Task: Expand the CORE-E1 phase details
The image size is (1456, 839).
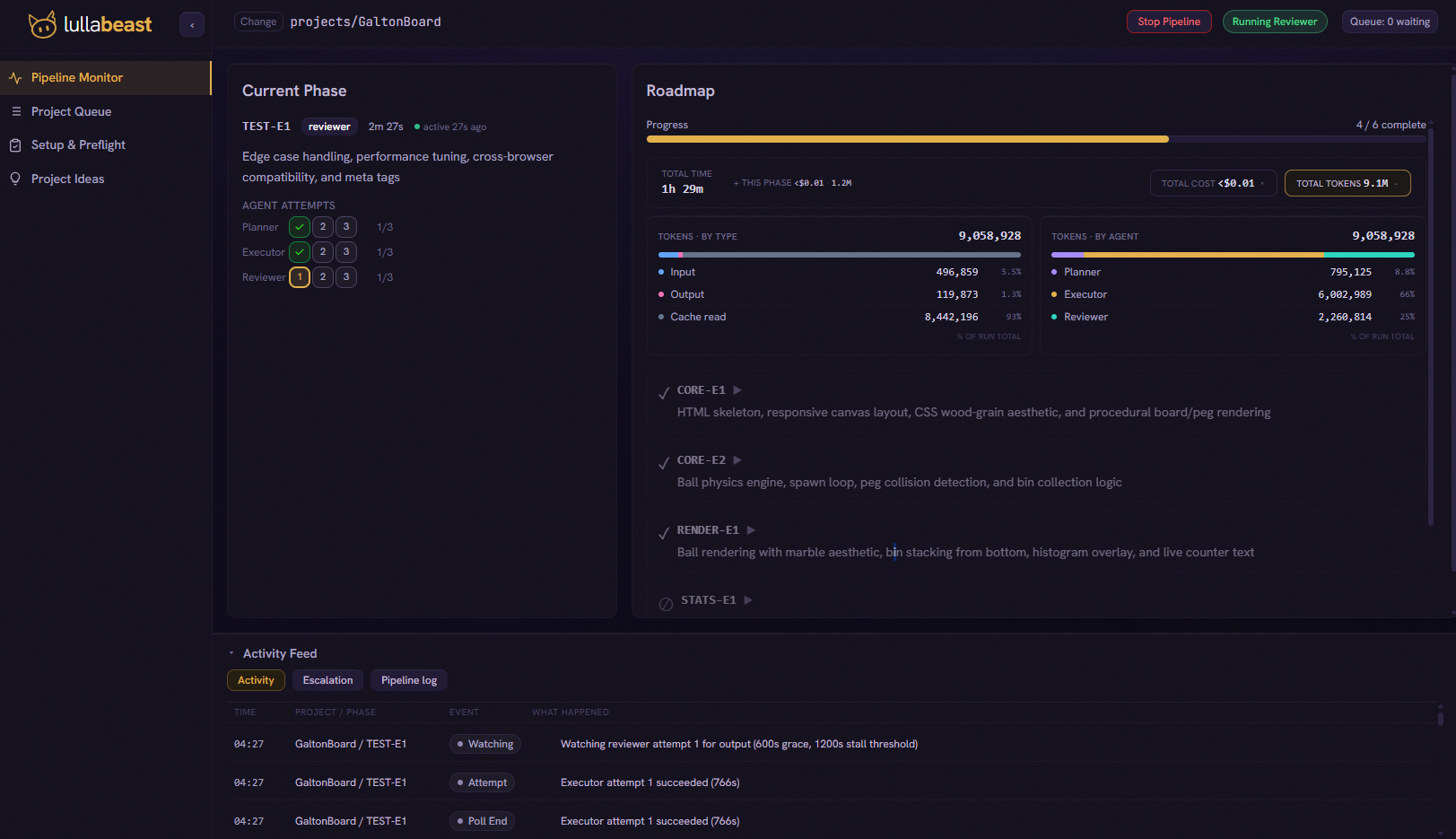Action: tap(737, 390)
